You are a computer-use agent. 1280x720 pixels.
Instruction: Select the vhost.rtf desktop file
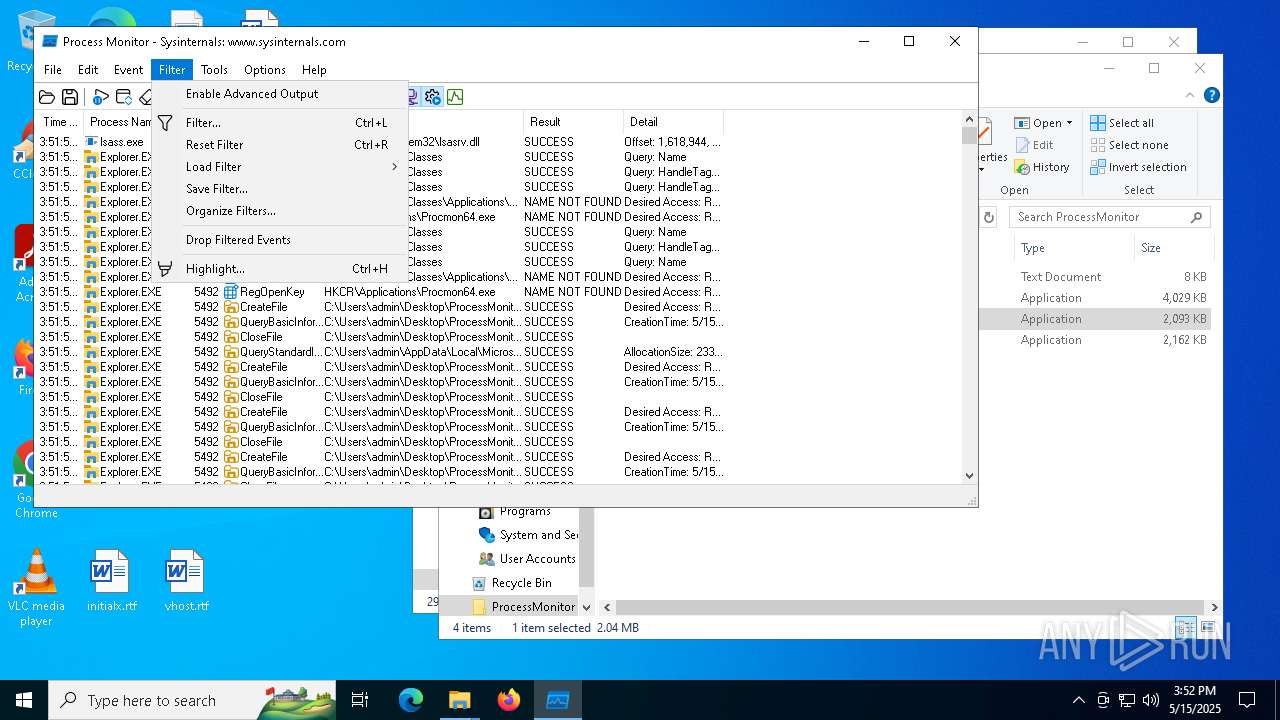(186, 581)
